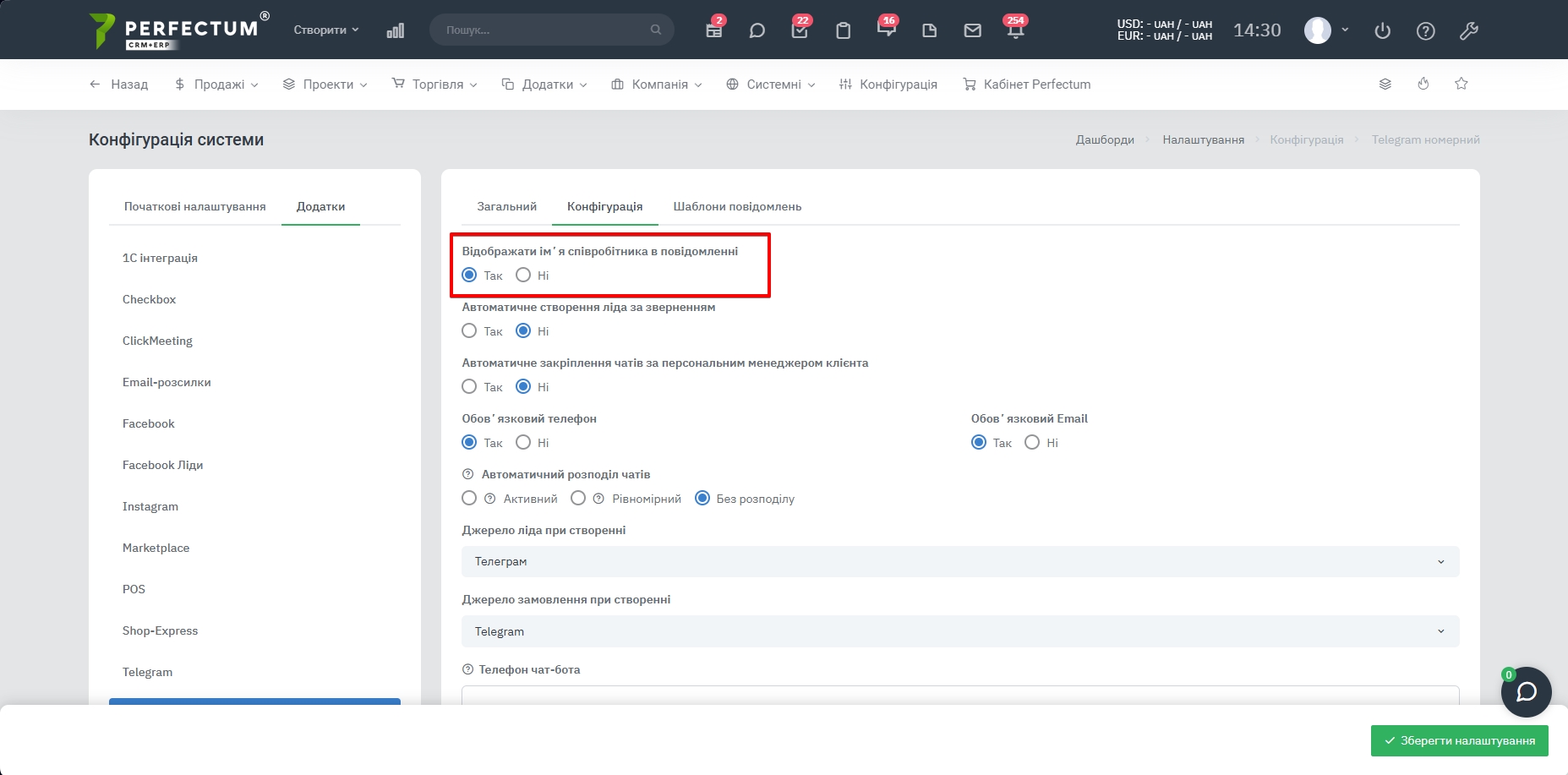Open the messages icon with badge 16
The height and width of the screenshot is (775, 1568).
point(887,30)
